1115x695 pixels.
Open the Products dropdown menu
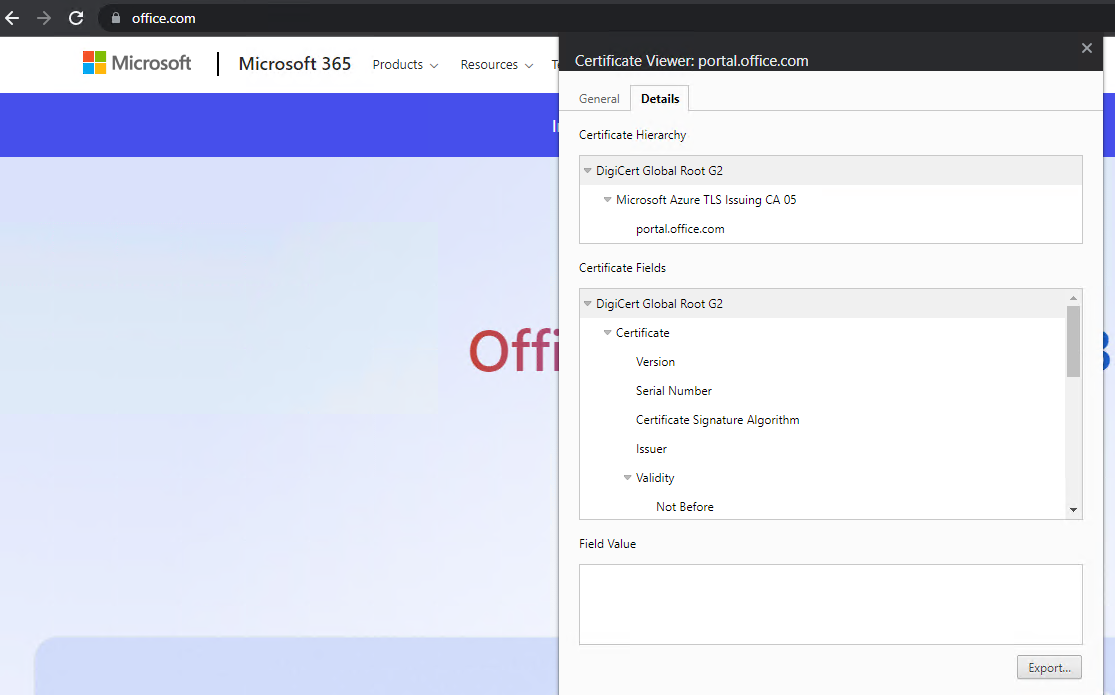point(405,65)
